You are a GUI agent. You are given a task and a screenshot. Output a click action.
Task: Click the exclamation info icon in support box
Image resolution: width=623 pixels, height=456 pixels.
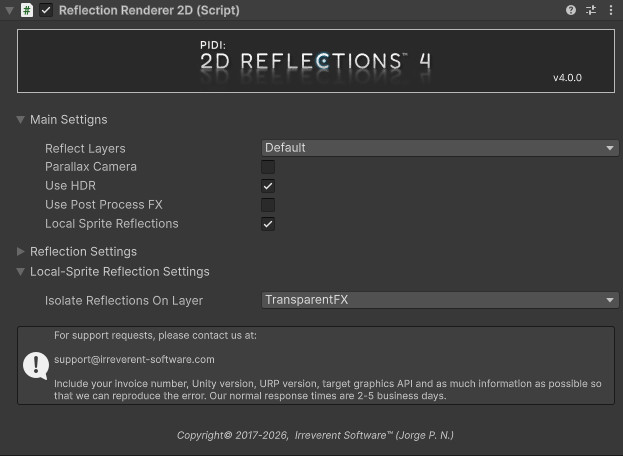(36, 365)
